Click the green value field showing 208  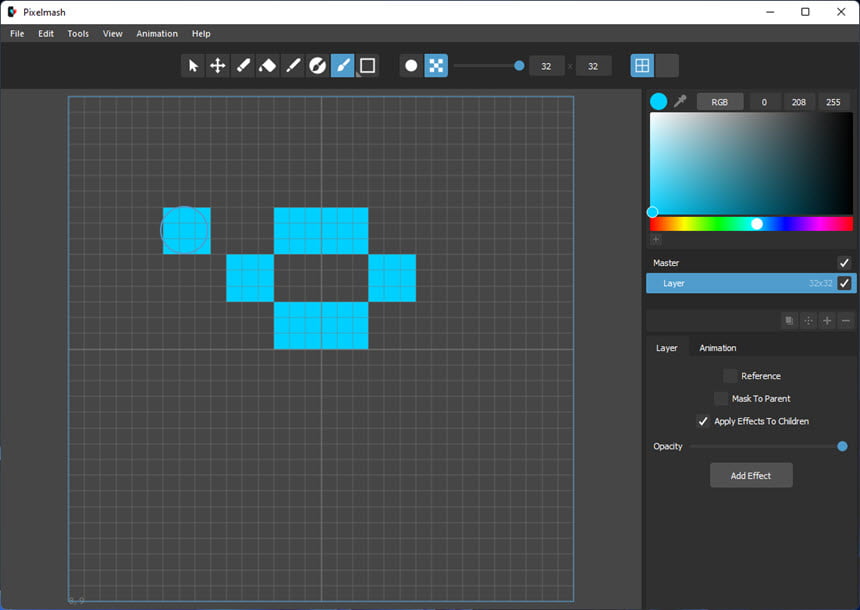click(799, 102)
